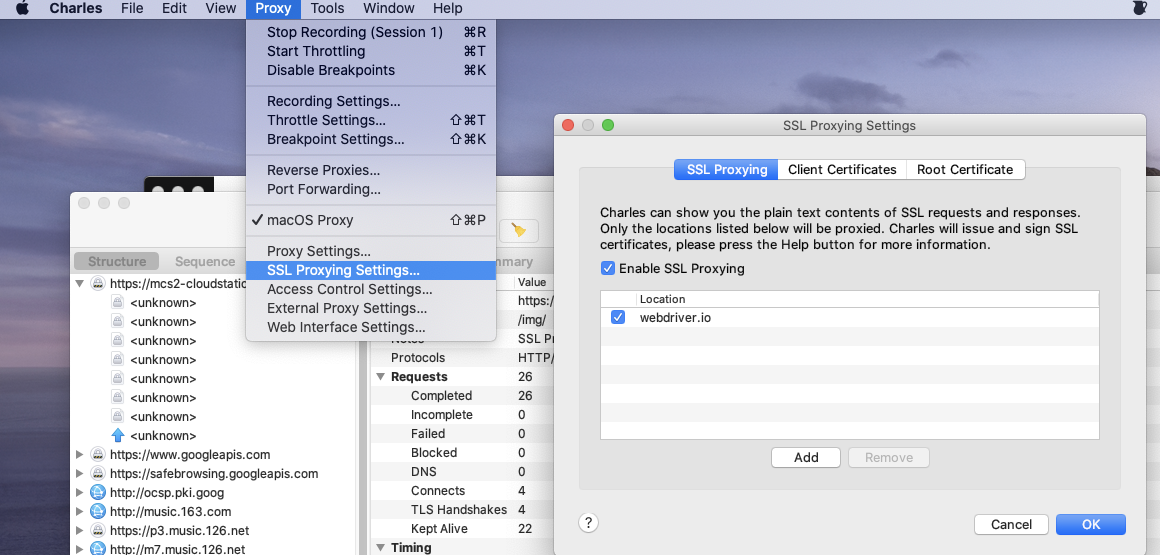
Task: Click the TLS Handshakes row
Action: point(462,510)
